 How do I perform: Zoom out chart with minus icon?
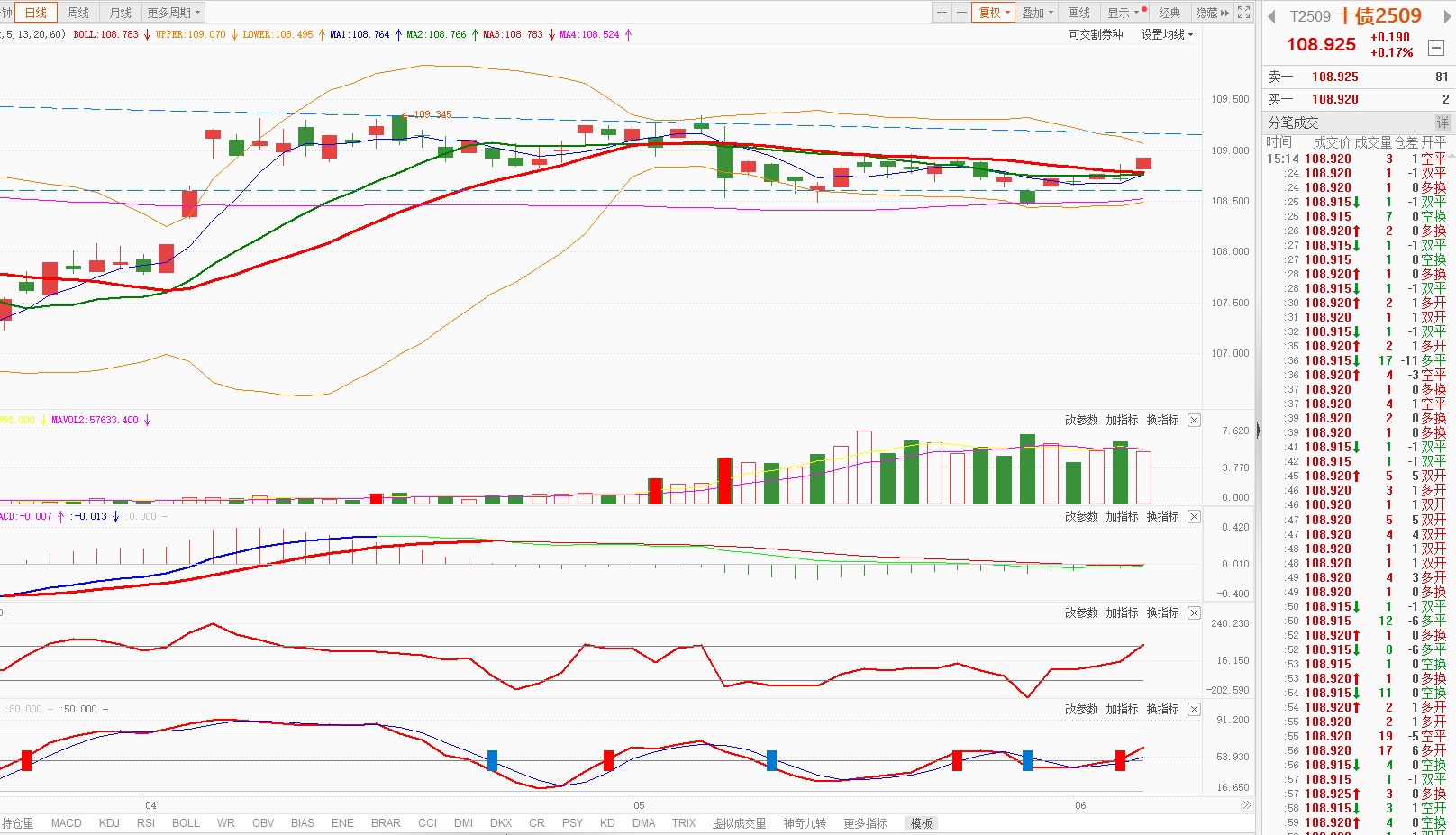pyautogui.click(x=961, y=13)
